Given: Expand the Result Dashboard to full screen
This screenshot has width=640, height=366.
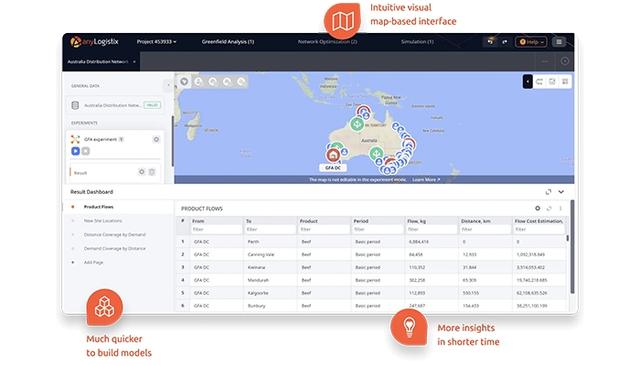Looking at the screenshot, I should (548, 192).
